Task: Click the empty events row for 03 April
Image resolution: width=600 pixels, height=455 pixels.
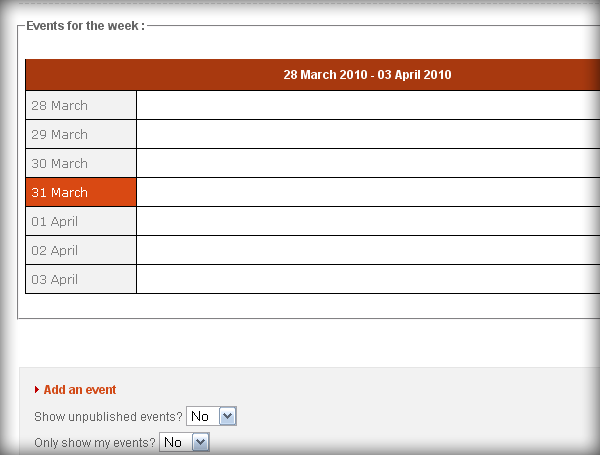Action: [367, 279]
